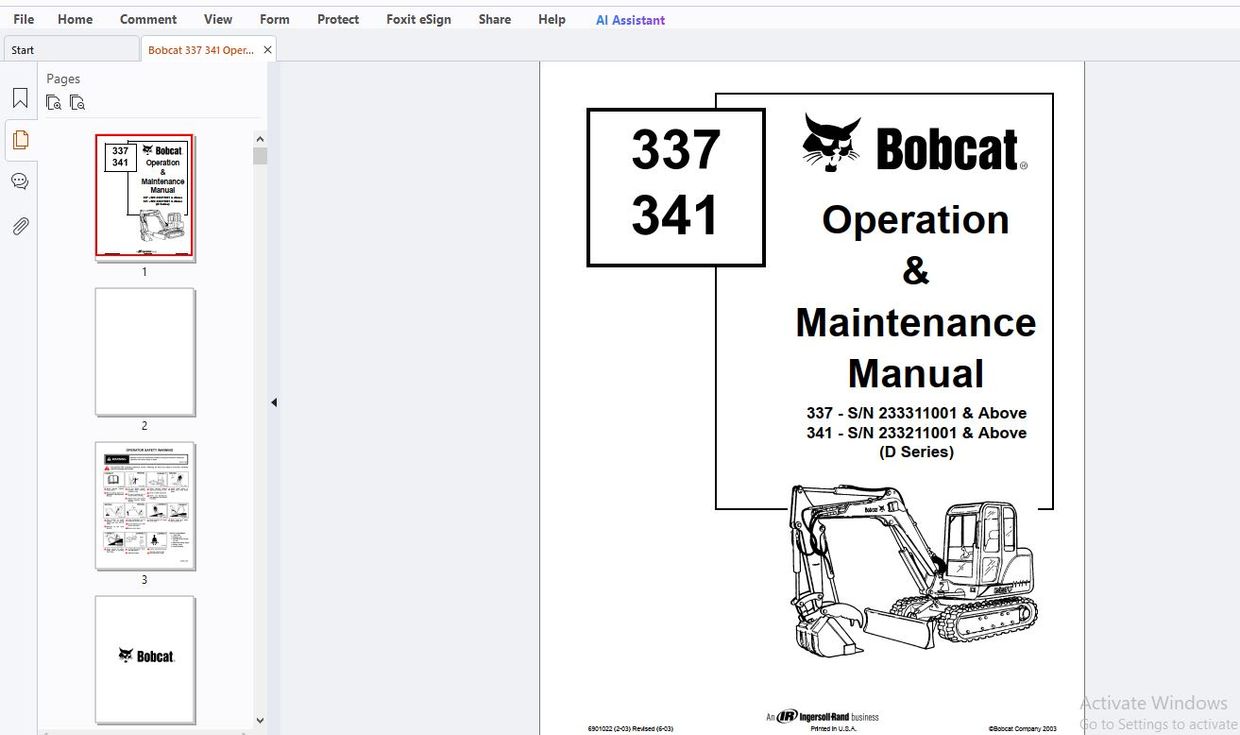The height and width of the screenshot is (735, 1240).
Task: Click the thumbnail list scroll-down arrow
Action: (x=259, y=720)
